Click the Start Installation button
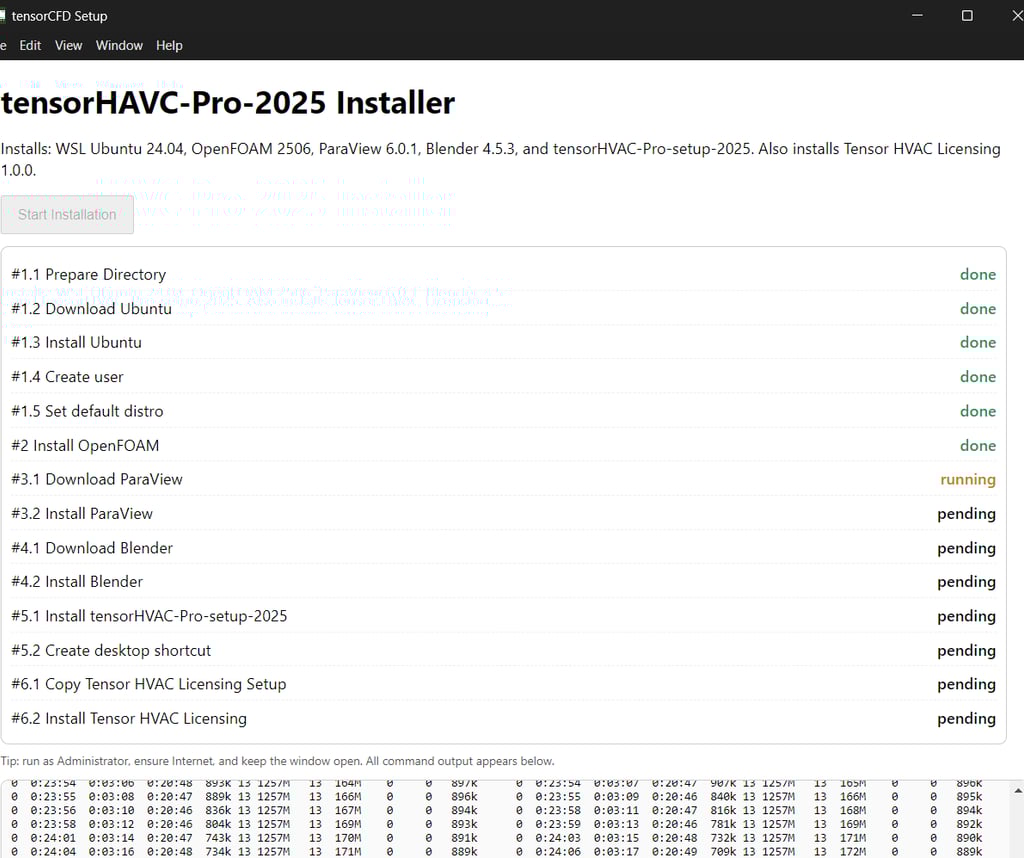This screenshot has width=1024, height=858. point(67,215)
